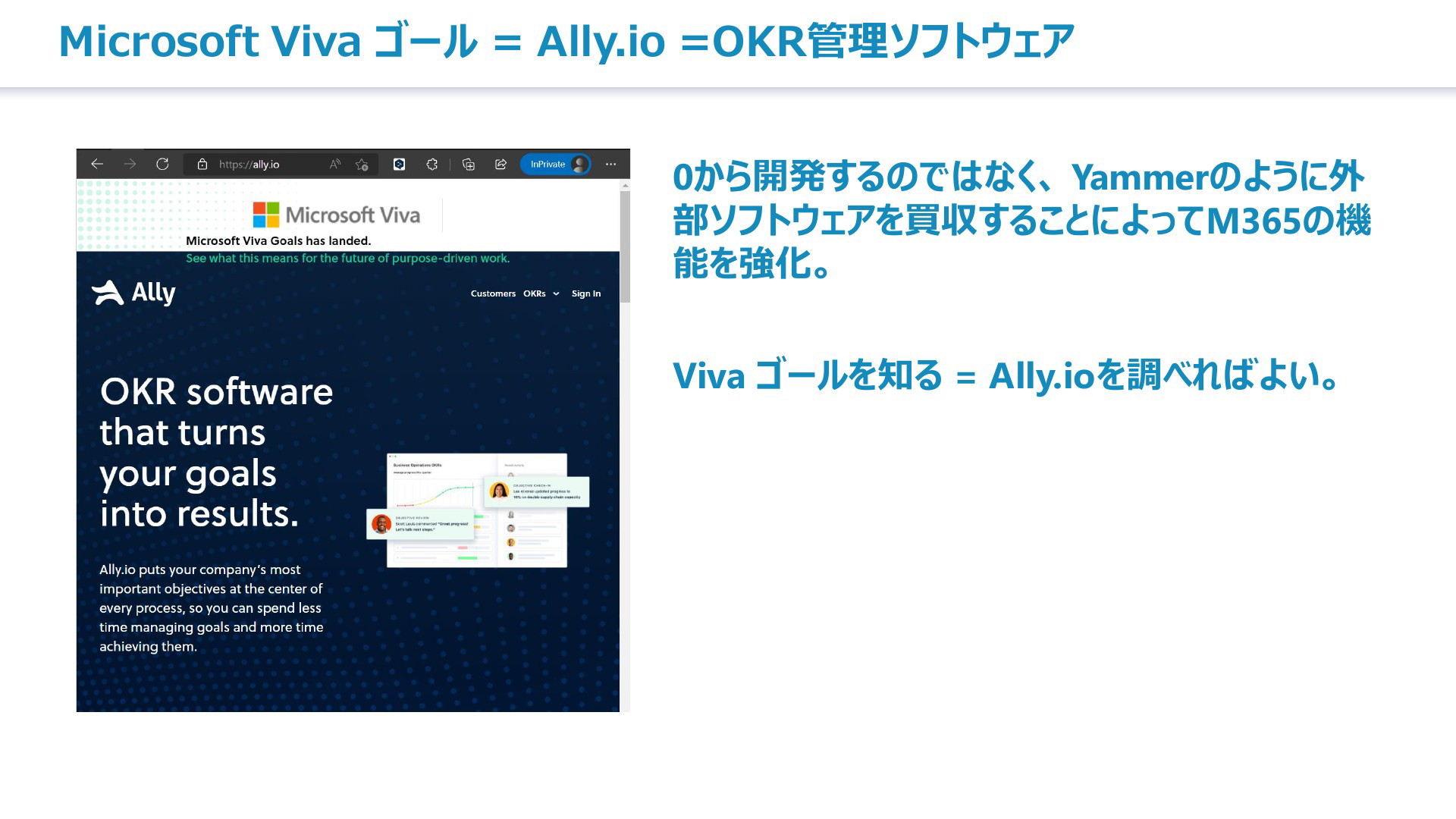The image size is (1456, 819).
Task: Add page to favorites star icon
Action: pyautogui.click(x=362, y=165)
